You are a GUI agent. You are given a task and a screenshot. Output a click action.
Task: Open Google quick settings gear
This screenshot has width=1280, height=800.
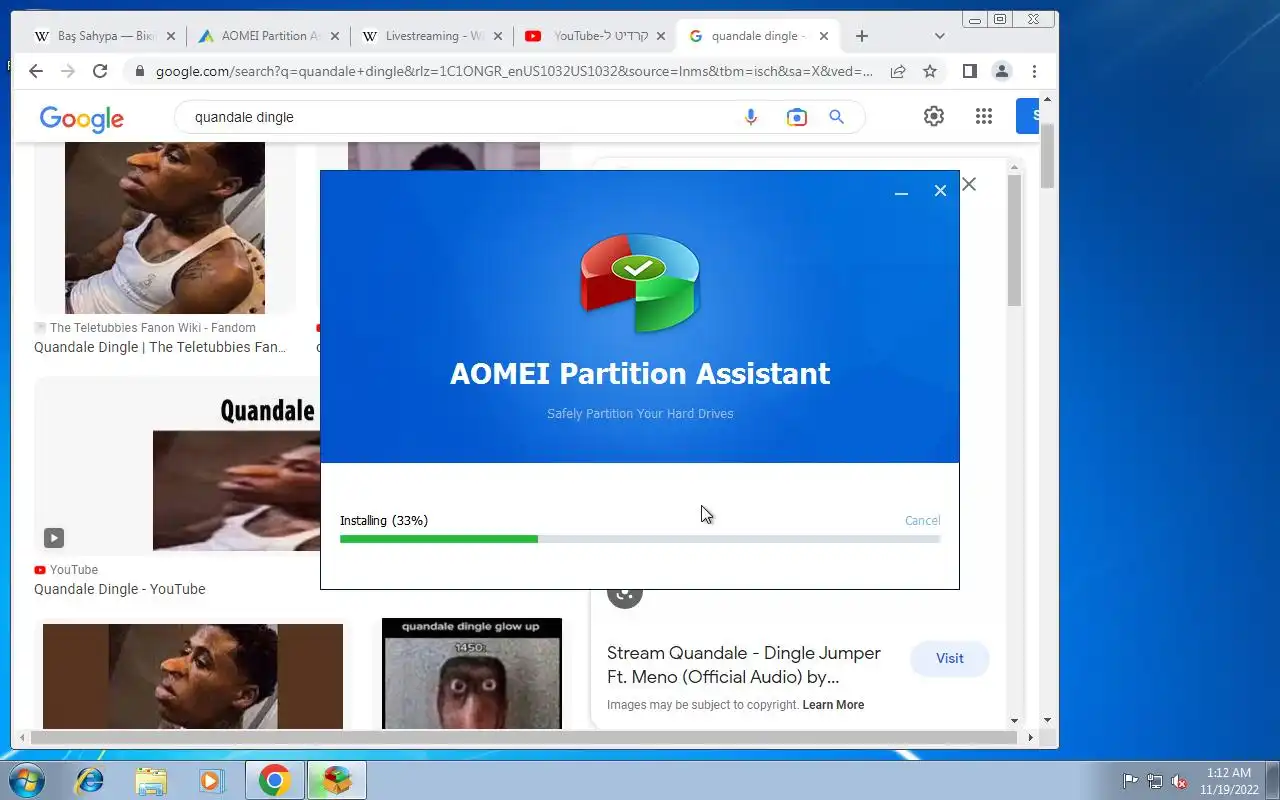(934, 116)
